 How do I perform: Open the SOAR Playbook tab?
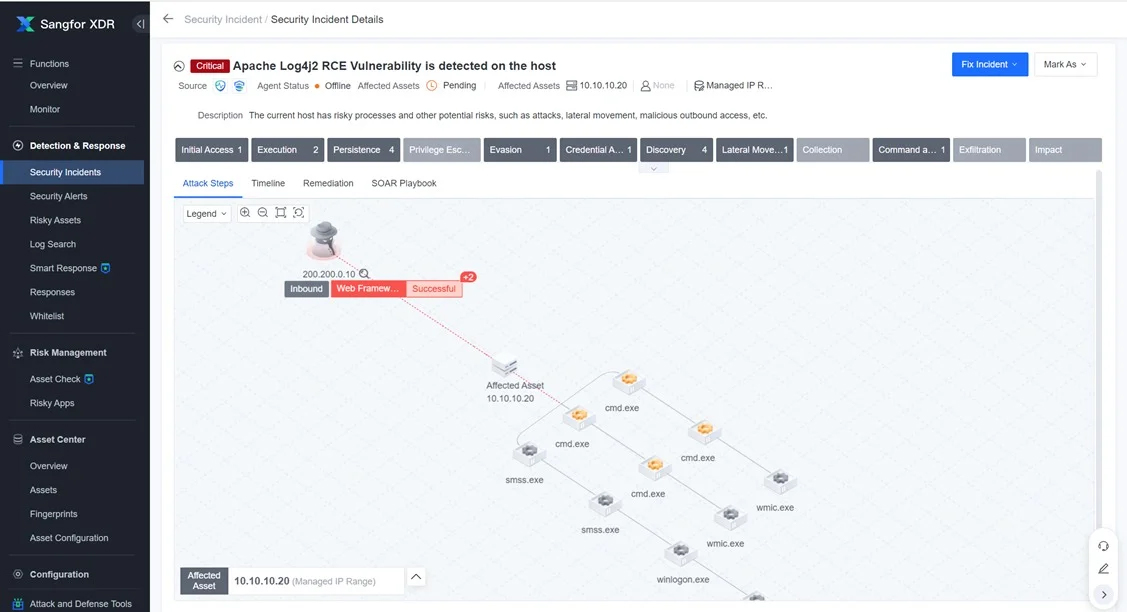pyautogui.click(x=404, y=184)
